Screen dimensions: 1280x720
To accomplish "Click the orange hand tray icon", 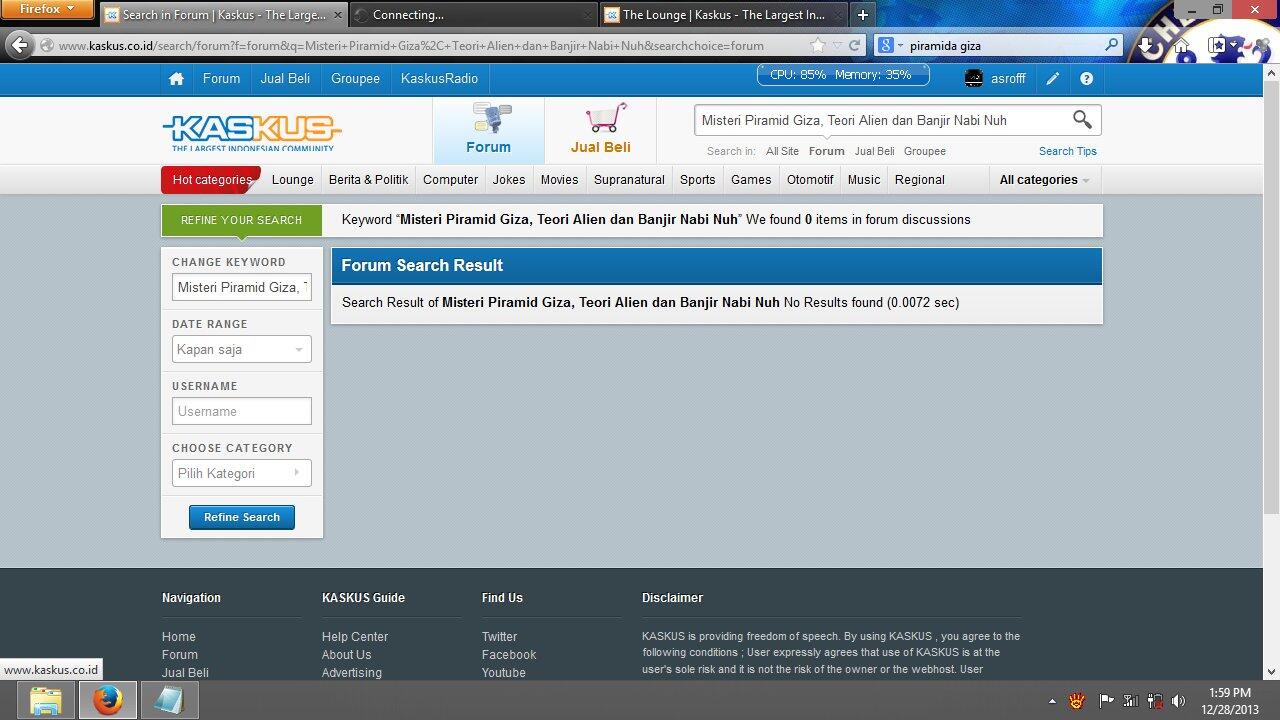I will [x=1079, y=701].
